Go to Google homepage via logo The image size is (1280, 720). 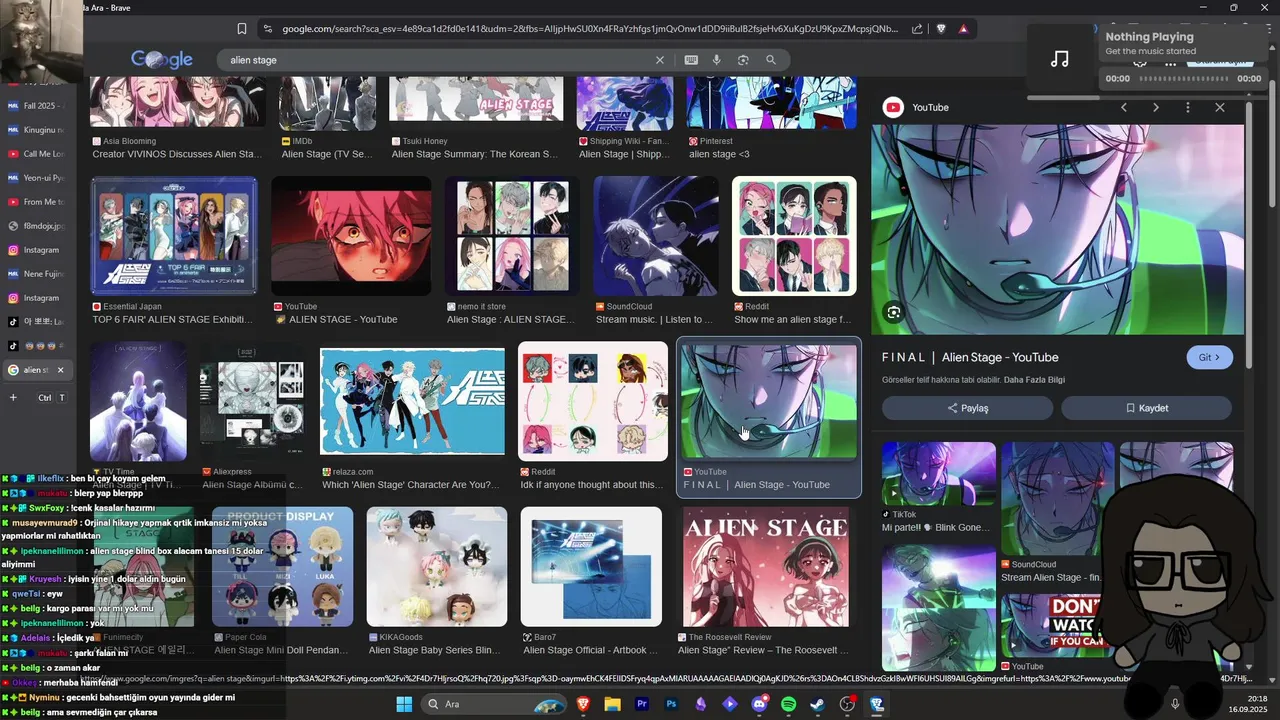[162, 60]
